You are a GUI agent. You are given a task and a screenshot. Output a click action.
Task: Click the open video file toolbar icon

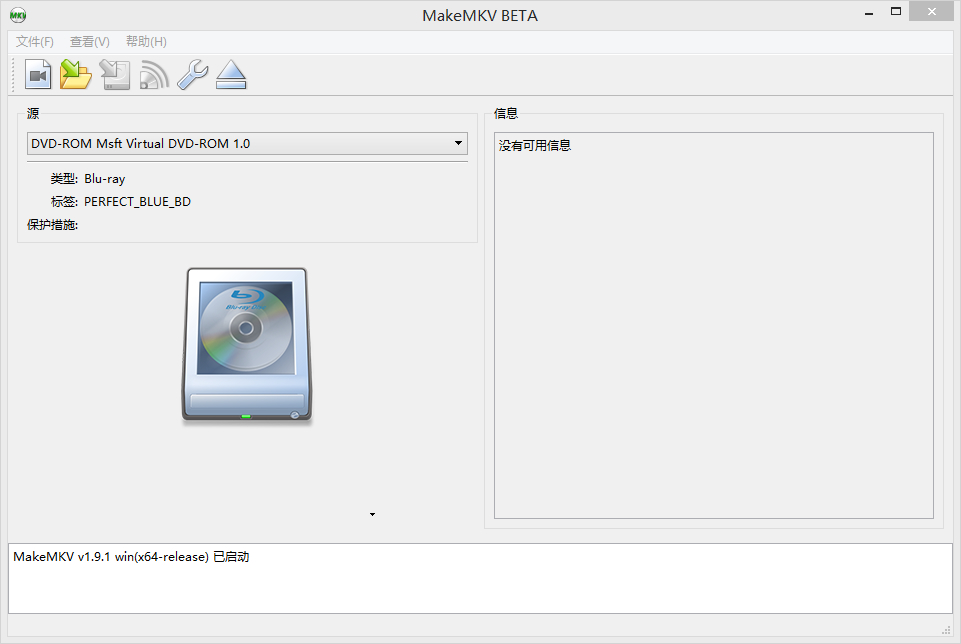pyautogui.click(x=39, y=75)
